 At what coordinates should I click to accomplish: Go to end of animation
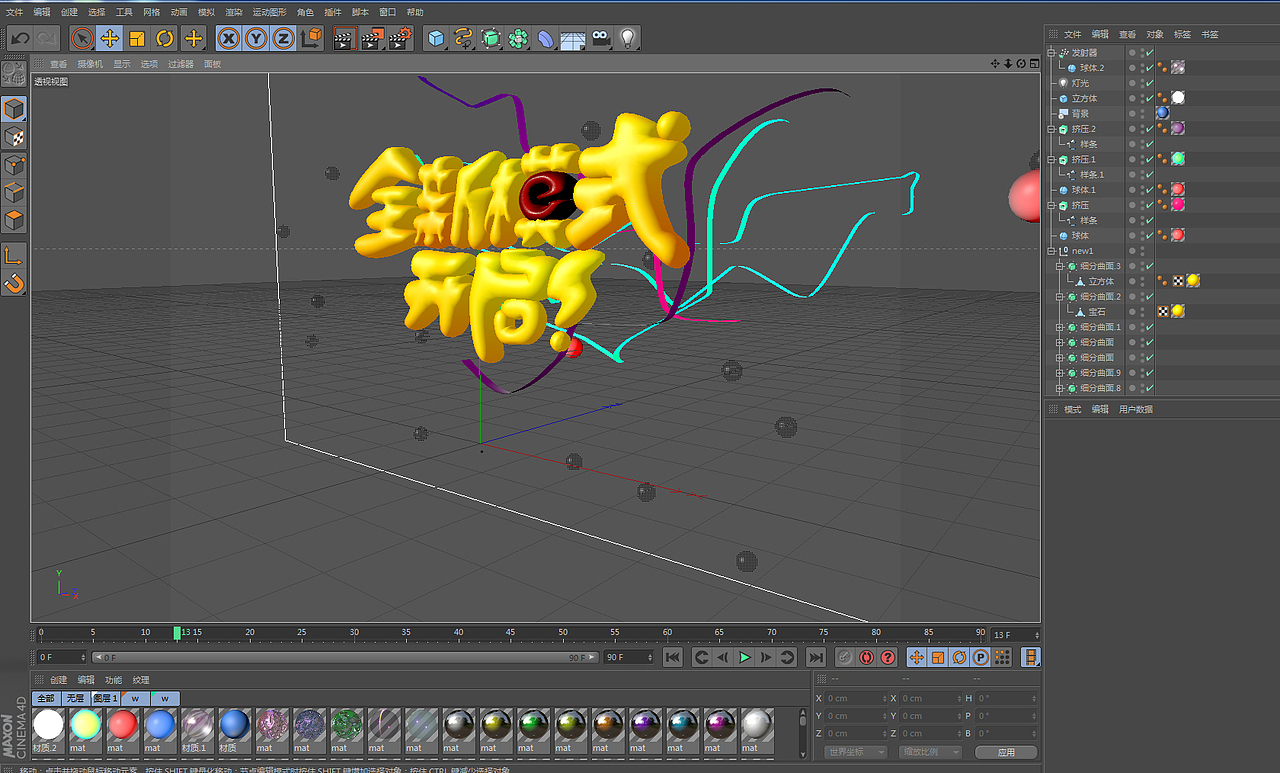[816, 657]
